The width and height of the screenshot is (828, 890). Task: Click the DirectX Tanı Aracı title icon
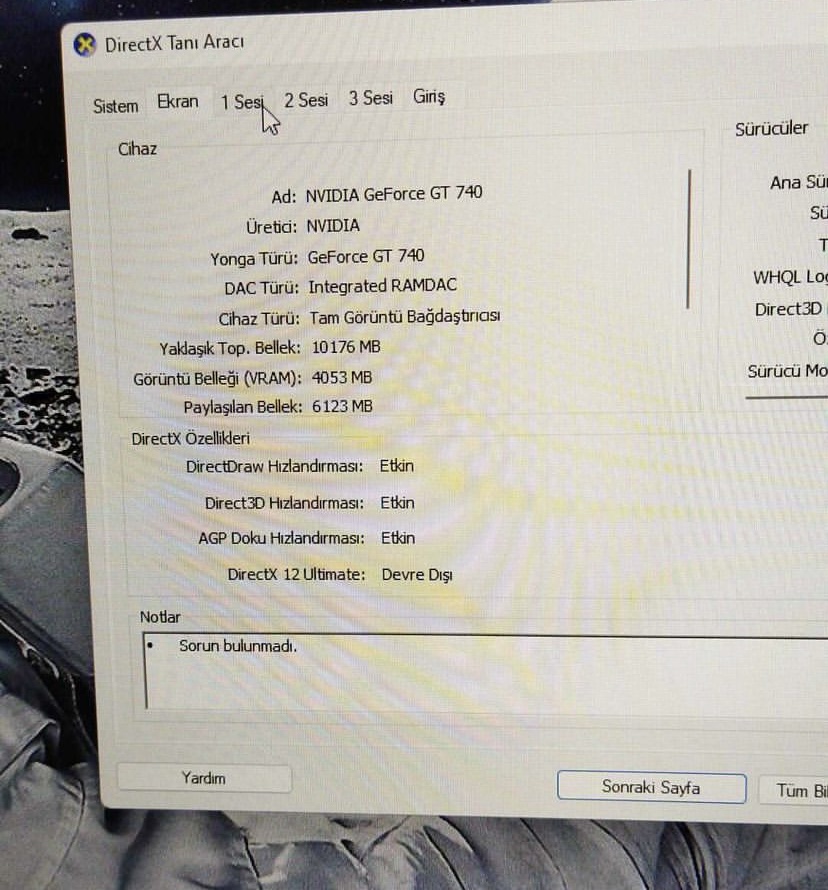(85, 45)
